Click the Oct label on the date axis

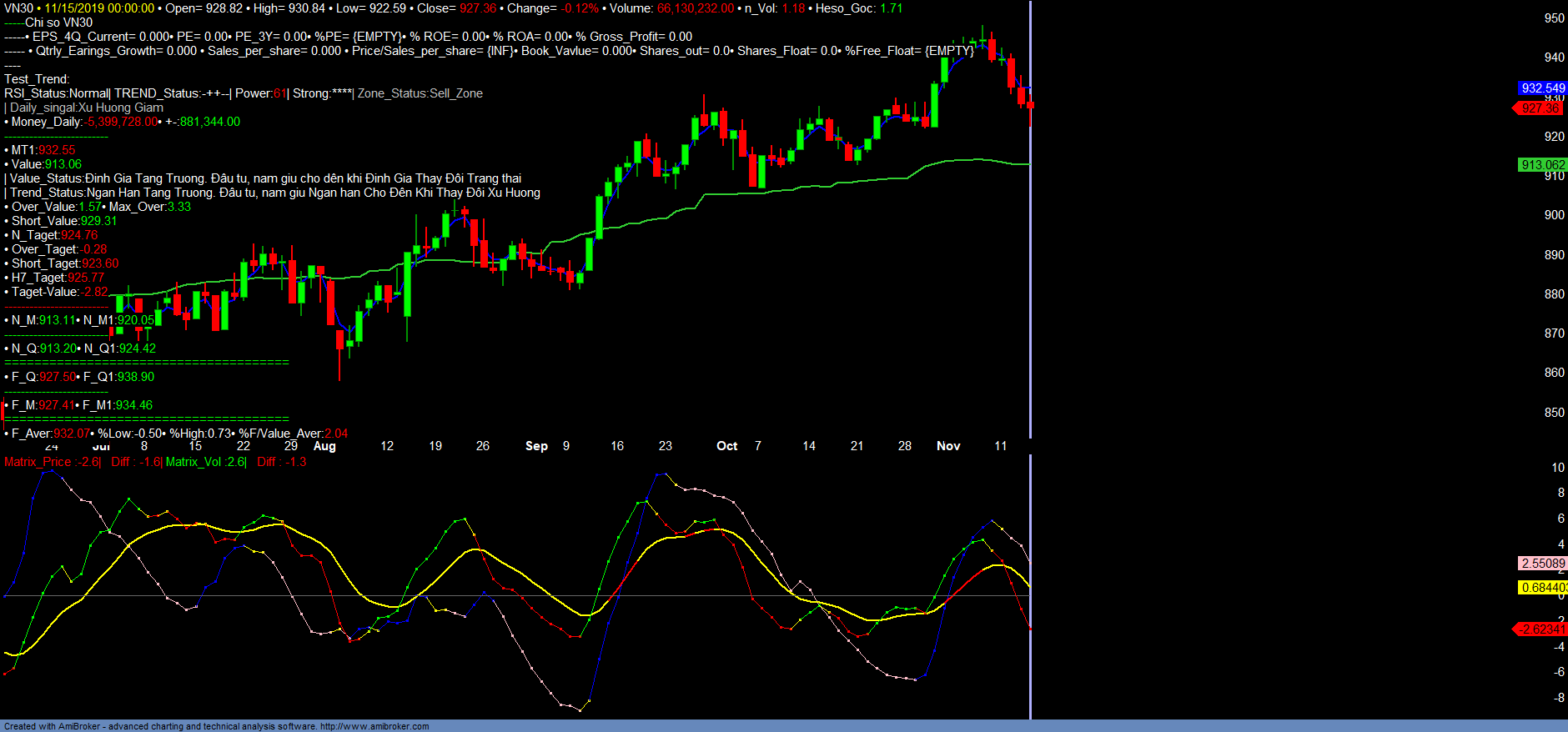pyautogui.click(x=726, y=446)
